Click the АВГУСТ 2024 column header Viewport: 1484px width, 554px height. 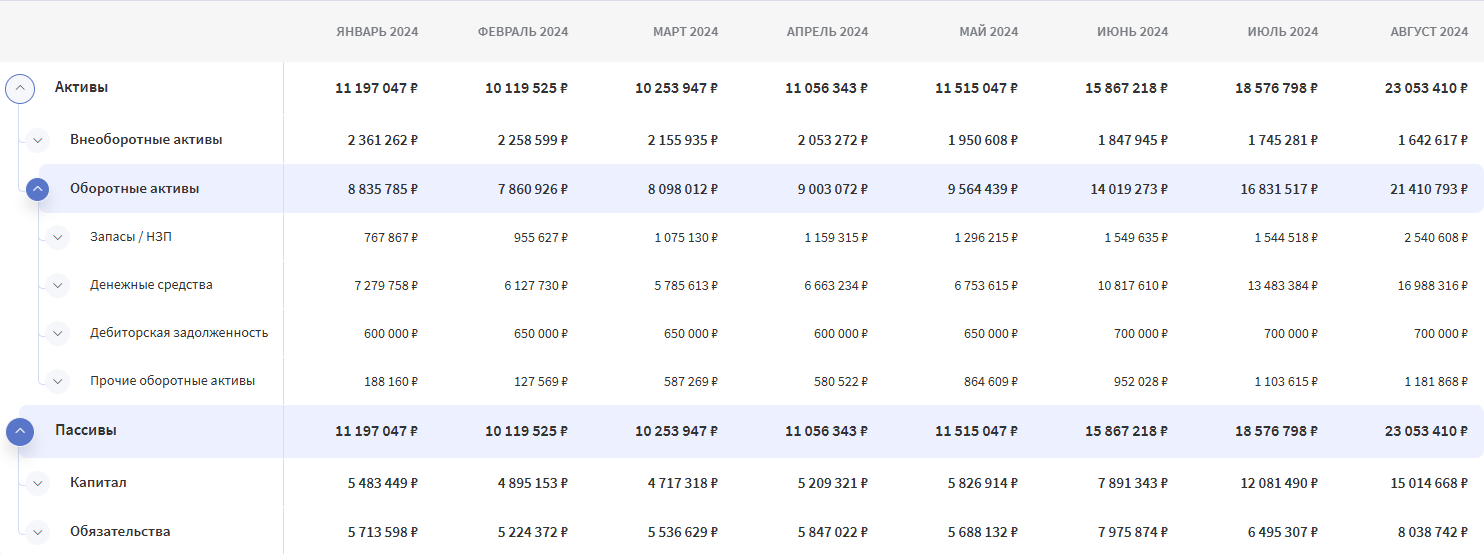click(x=1428, y=32)
